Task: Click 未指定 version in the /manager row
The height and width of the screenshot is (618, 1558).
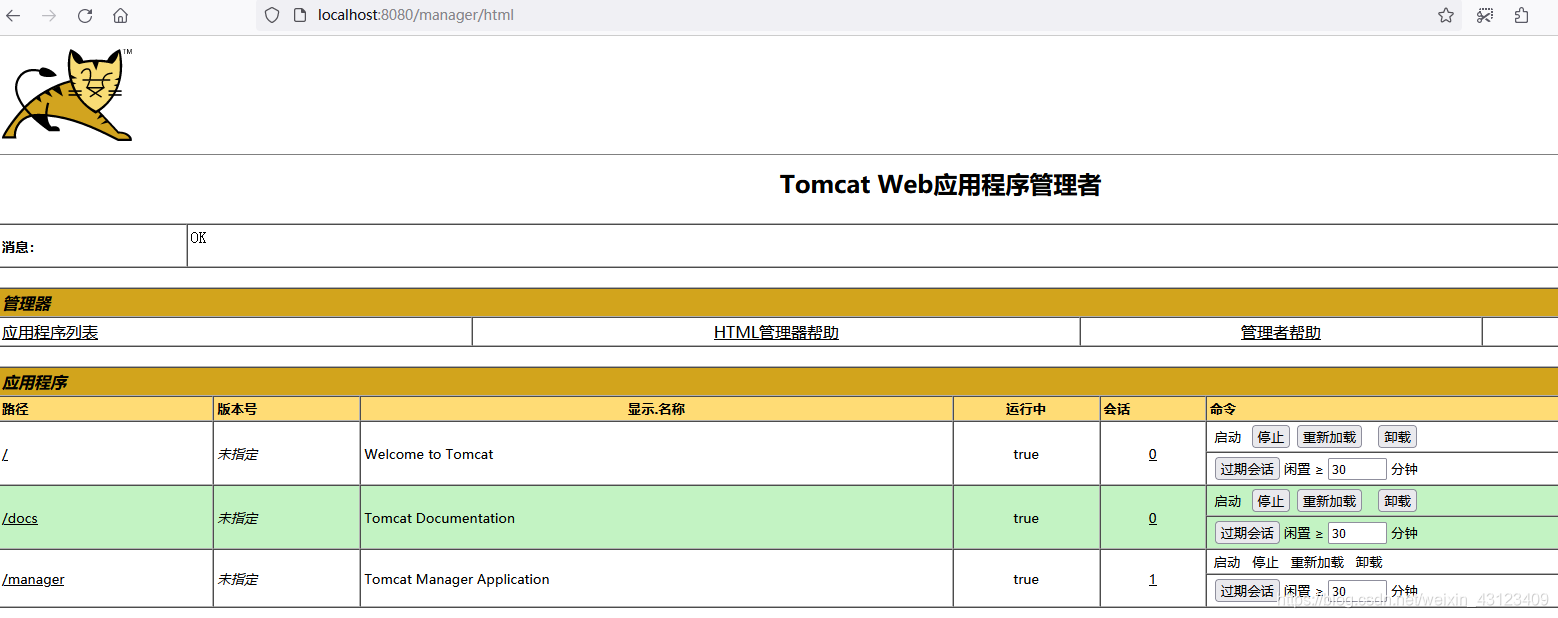Action: (237, 579)
